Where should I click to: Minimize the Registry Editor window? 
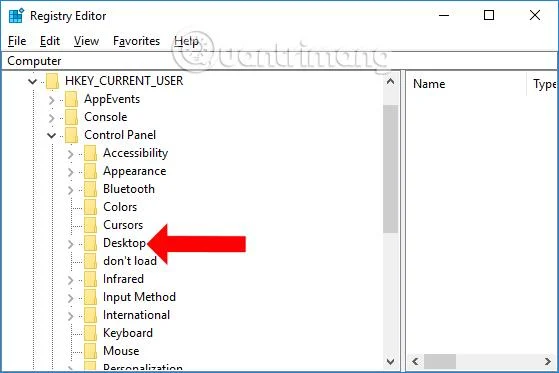coord(444,15)
